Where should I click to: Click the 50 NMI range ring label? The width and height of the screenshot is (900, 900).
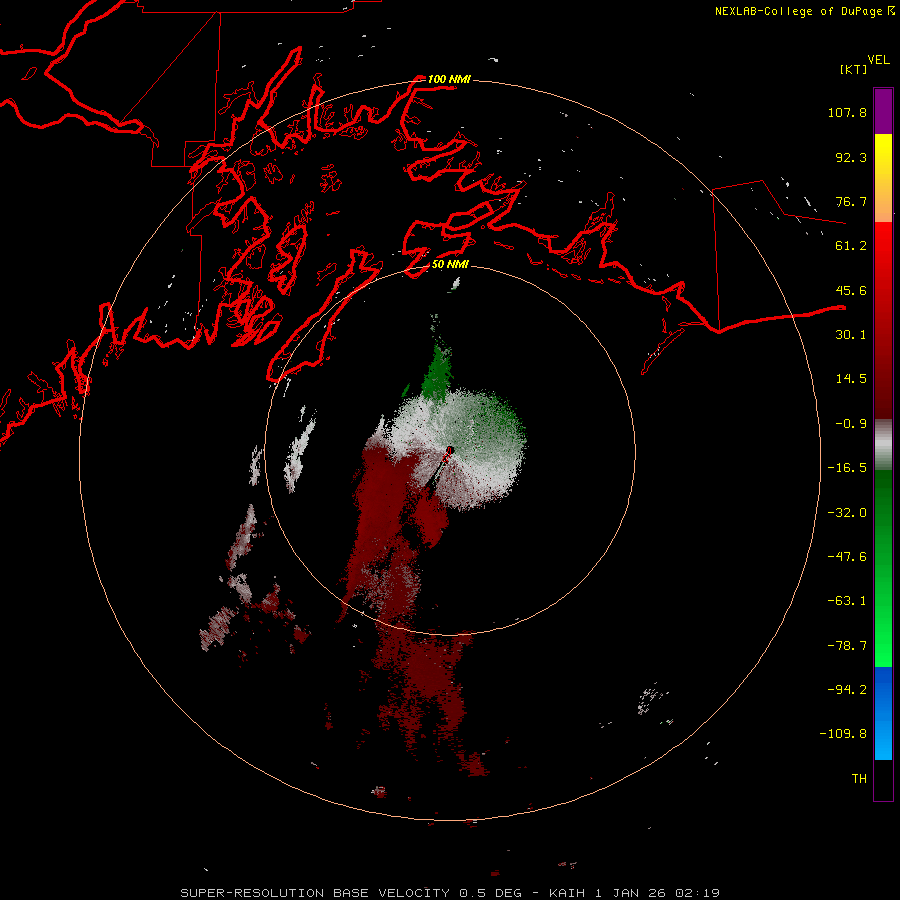tap(450, 265)
